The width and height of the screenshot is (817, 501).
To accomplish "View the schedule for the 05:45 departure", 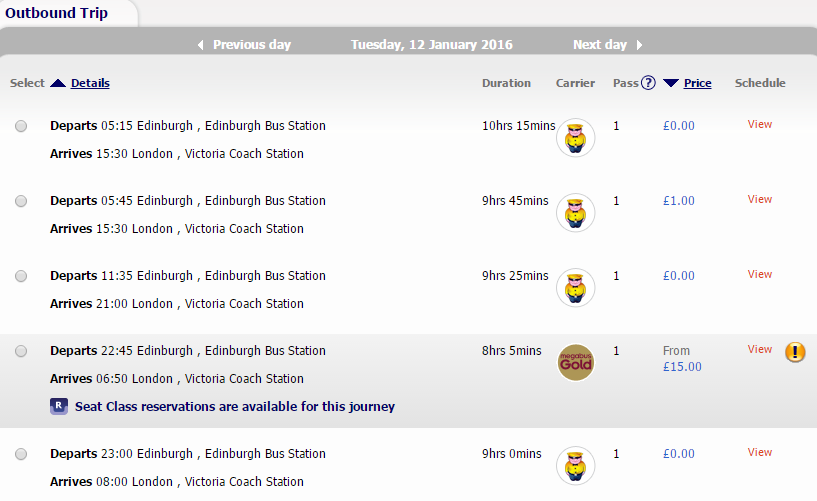I will coord(760,199).
